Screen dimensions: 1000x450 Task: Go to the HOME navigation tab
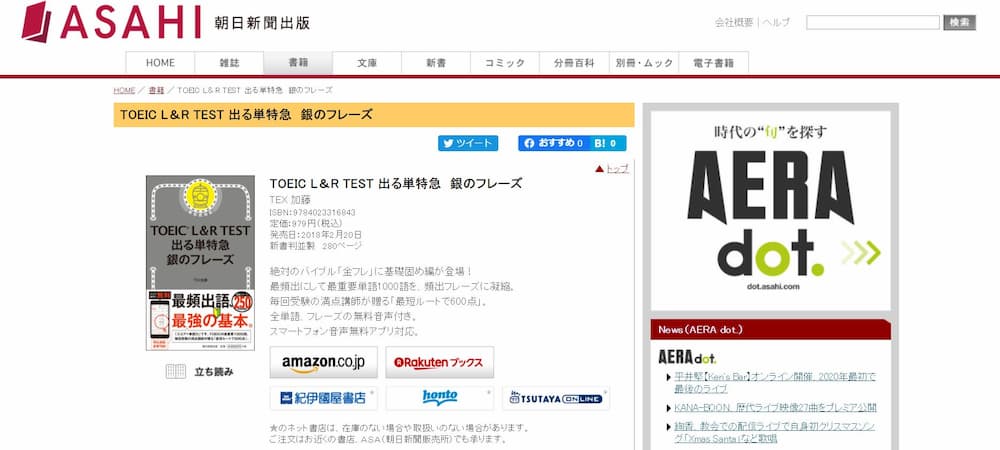pyautogui.click(x=160, y=63)
